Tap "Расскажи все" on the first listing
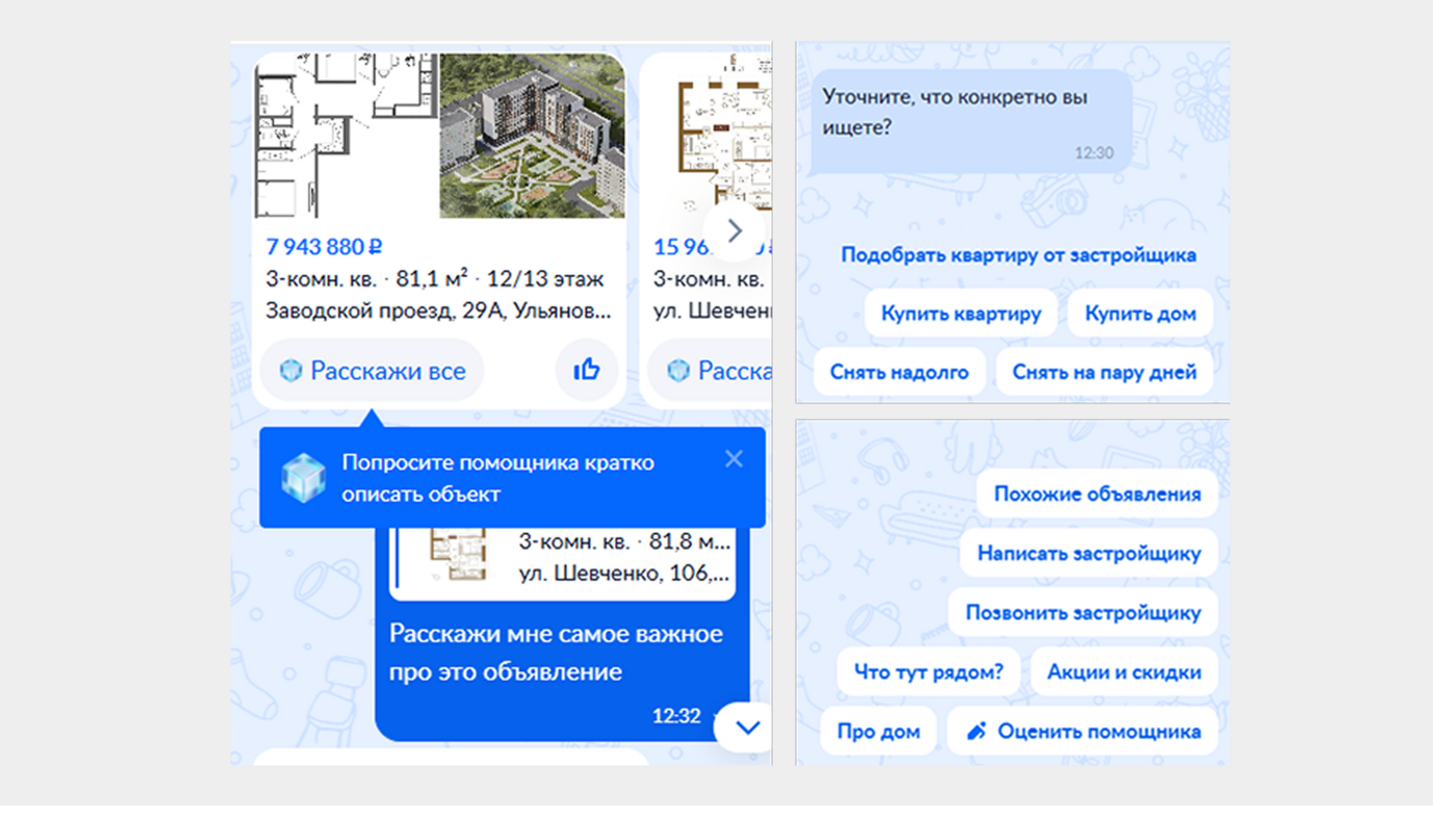This screenshot has height=840, width=1433. [372, 370]
